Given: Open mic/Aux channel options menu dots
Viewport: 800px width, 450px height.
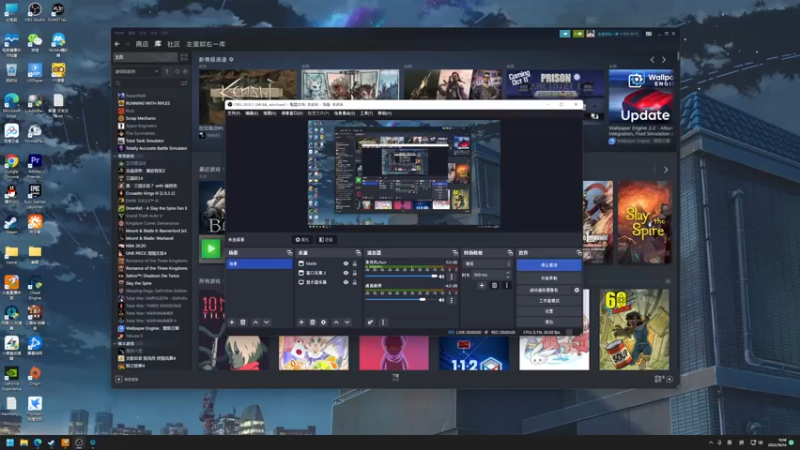Looking at the screenshot, I should coord(452,277).
